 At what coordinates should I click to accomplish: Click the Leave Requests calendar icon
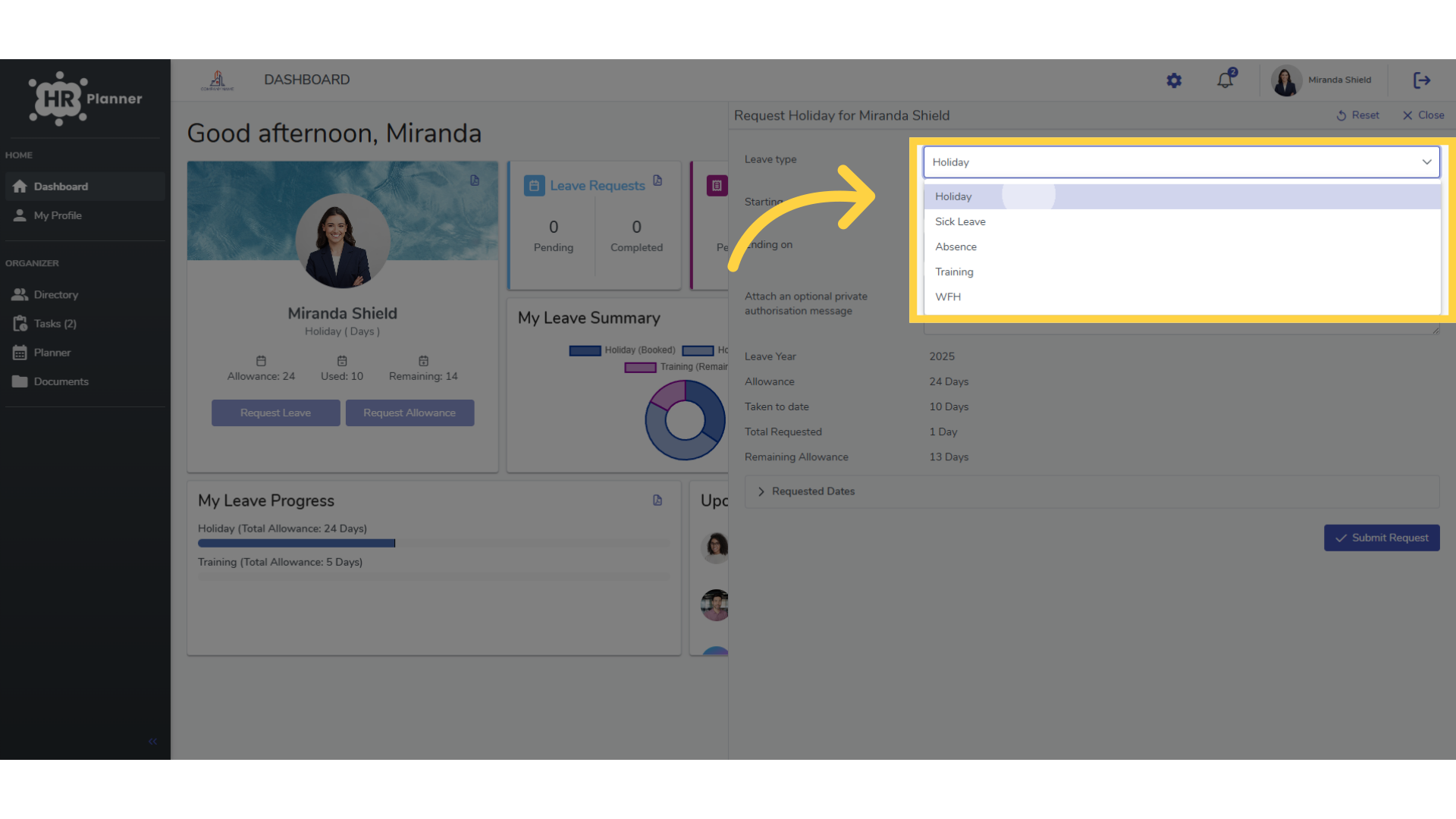click(534, 186)
